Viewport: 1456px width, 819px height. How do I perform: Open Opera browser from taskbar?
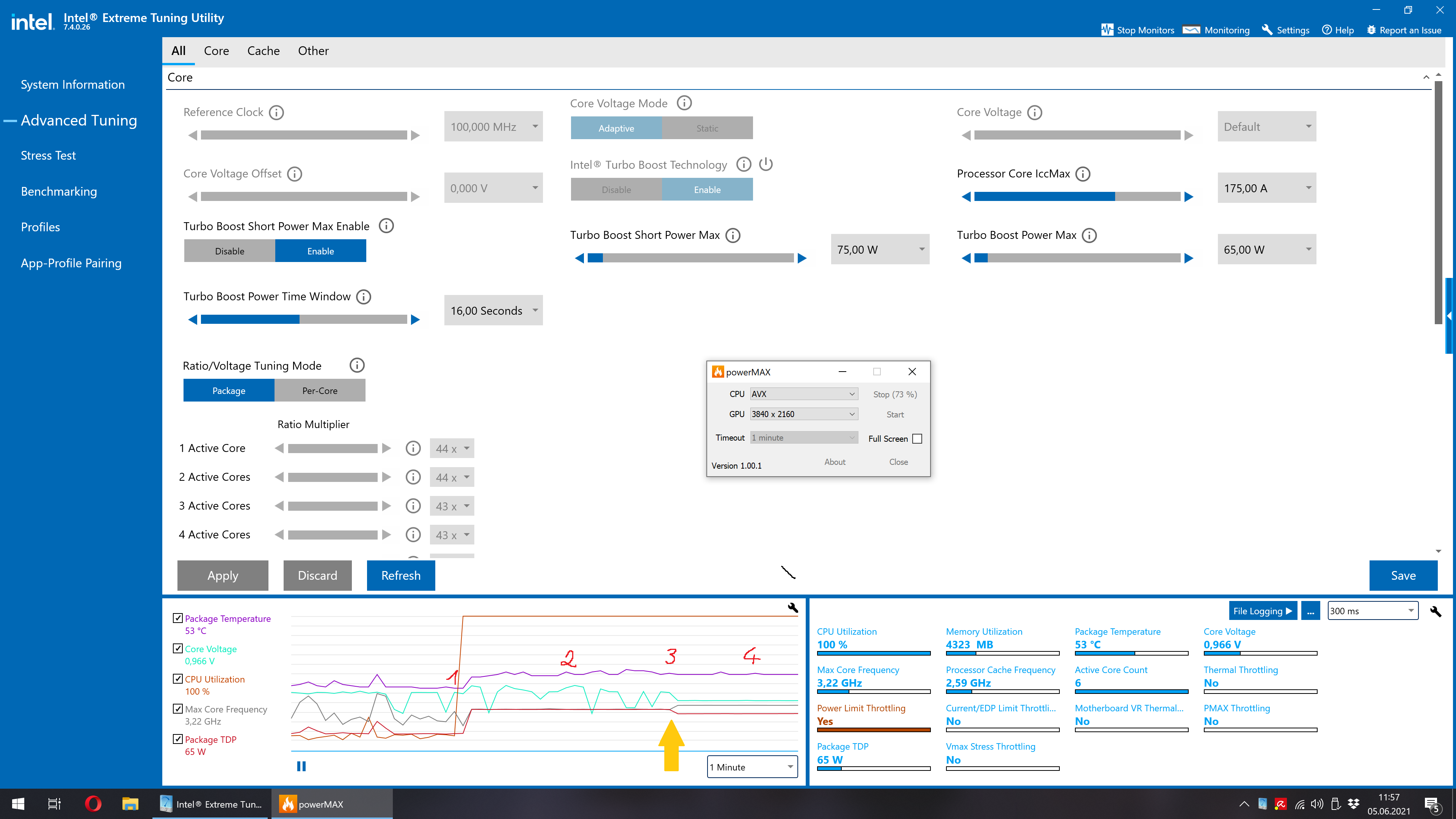point(93,804)
